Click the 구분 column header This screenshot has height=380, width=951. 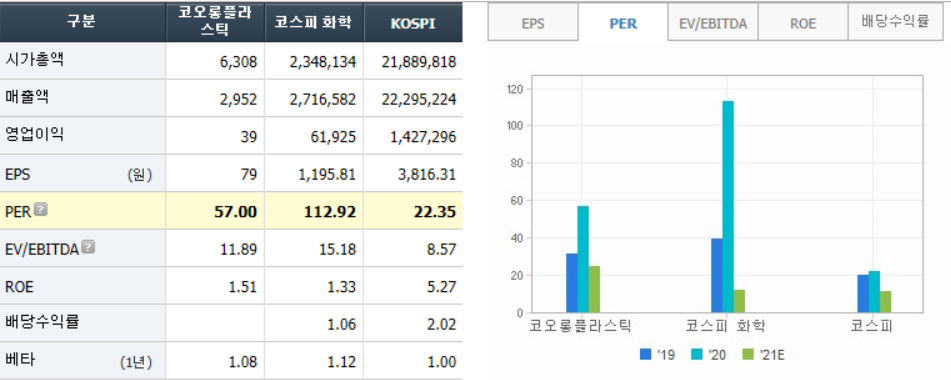click(82, 21)
